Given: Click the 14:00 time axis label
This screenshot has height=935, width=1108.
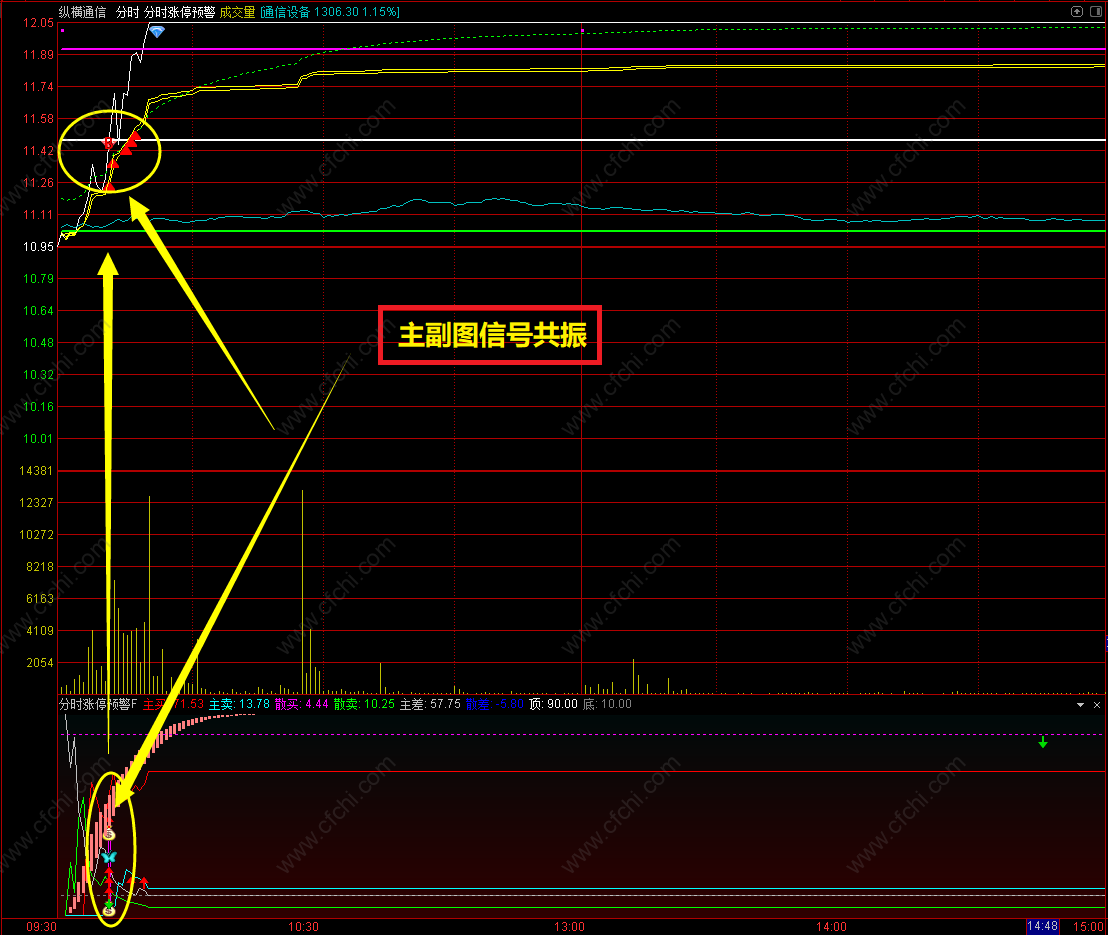Looking at the screenshot, I should [x=831, y=927].
